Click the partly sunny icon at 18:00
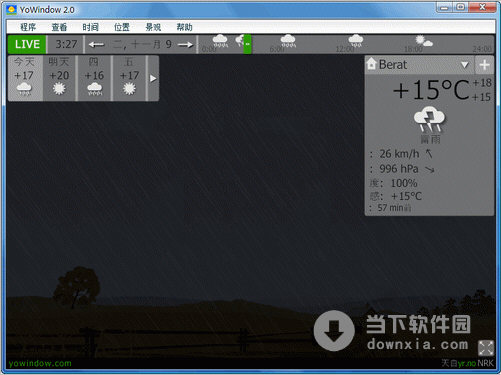 [424, 41]
